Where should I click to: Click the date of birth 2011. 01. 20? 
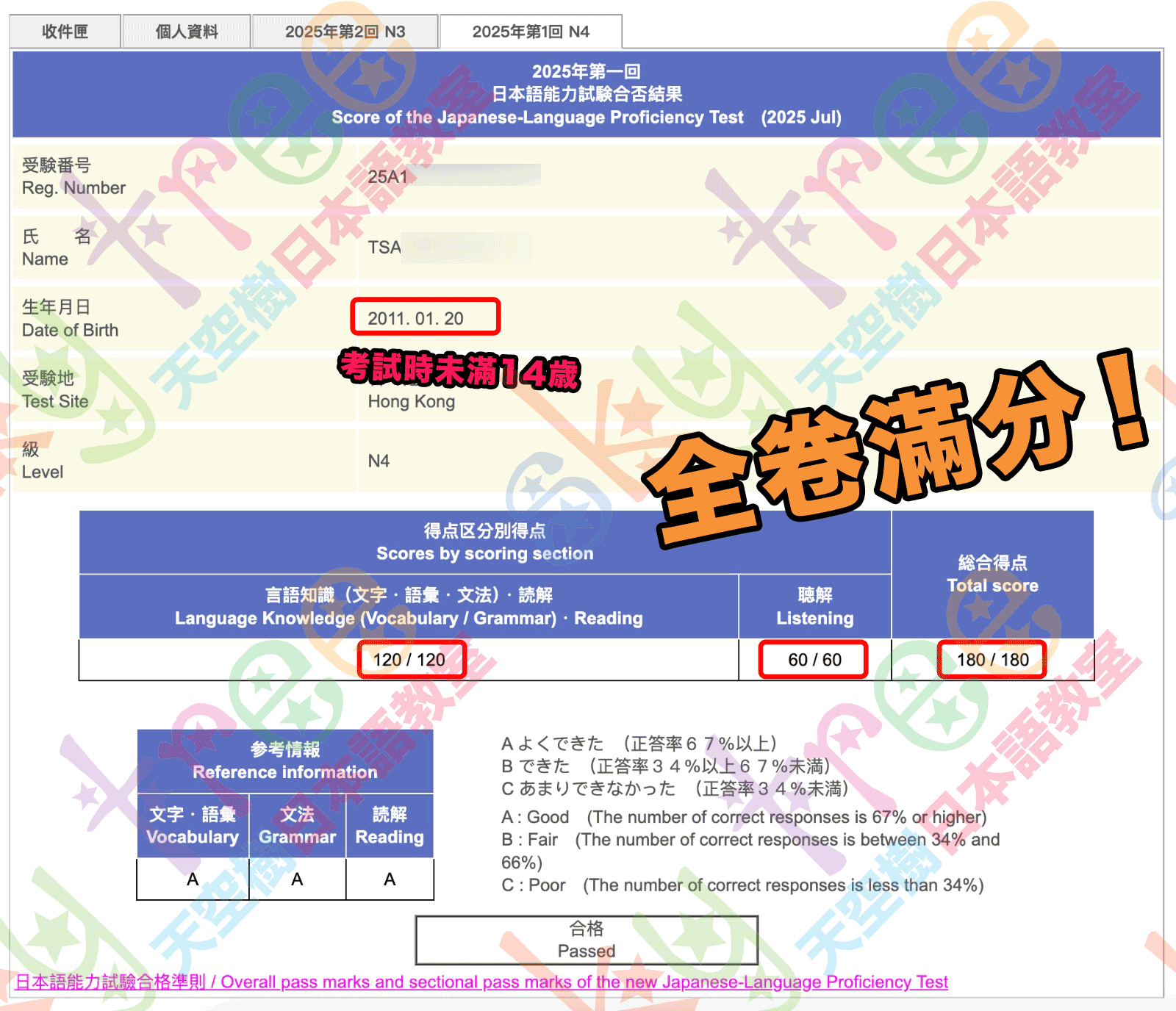click(416, 318)
